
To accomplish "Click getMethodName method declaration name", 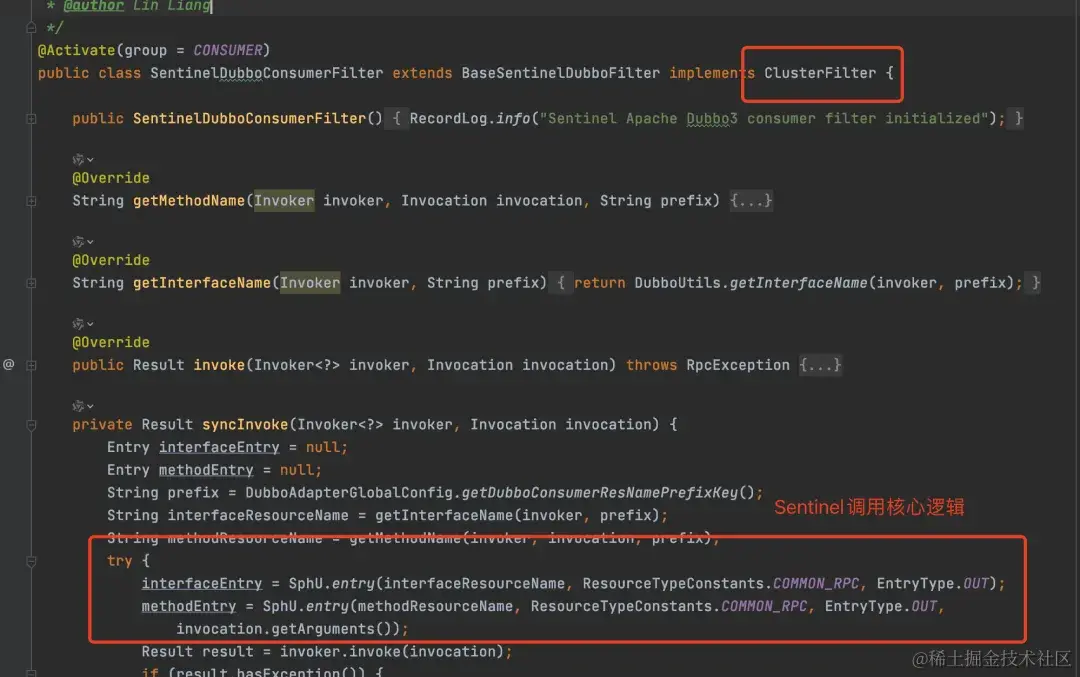I will [x=189, y=200].
